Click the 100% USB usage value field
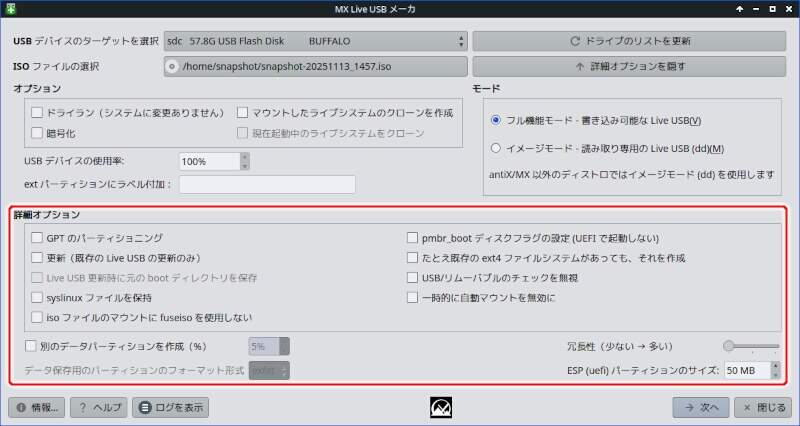Screen dimensions: 800x426 point(210,162)
